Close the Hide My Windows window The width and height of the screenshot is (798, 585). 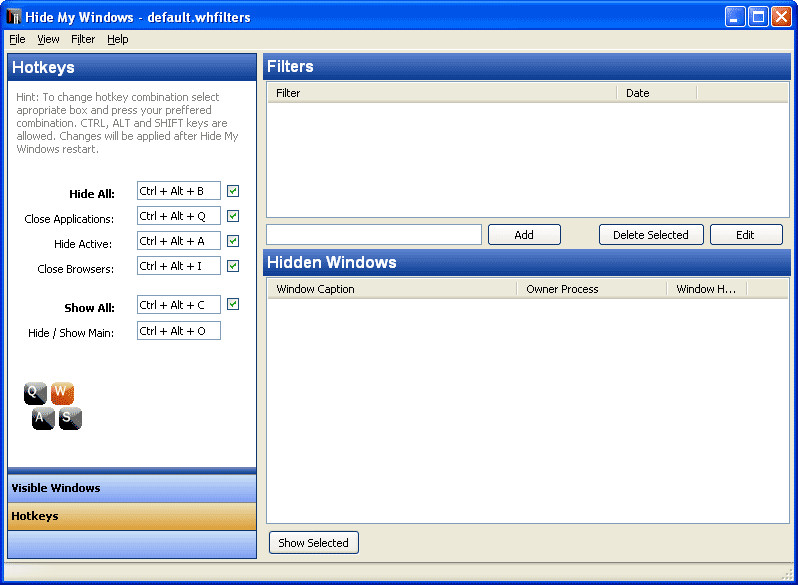781,17
